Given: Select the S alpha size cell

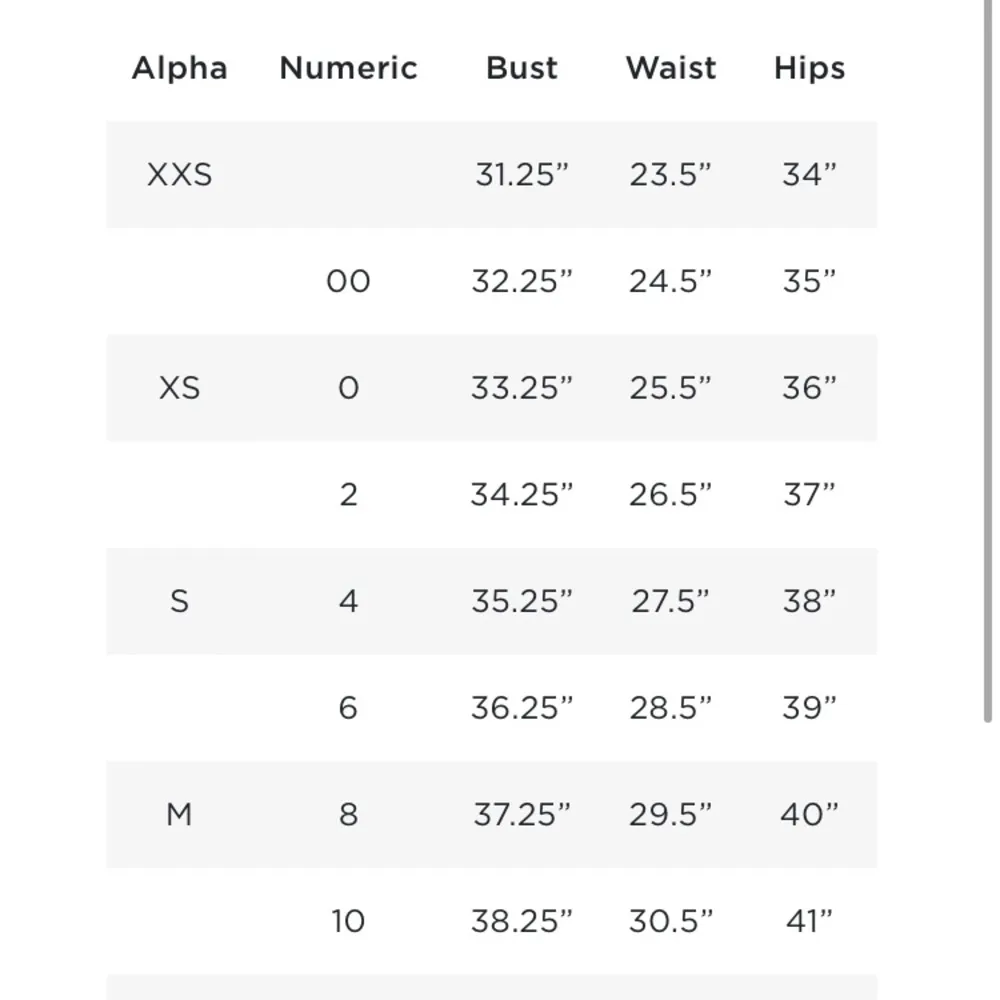Looking at the screenshot, I should pyautogui.click(x=180, y=601).
